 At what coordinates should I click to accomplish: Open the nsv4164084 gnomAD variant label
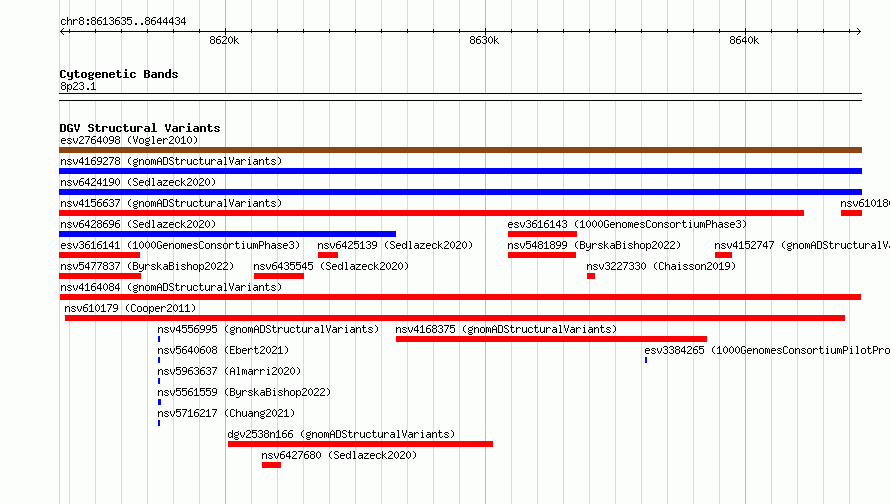[171, 287]
